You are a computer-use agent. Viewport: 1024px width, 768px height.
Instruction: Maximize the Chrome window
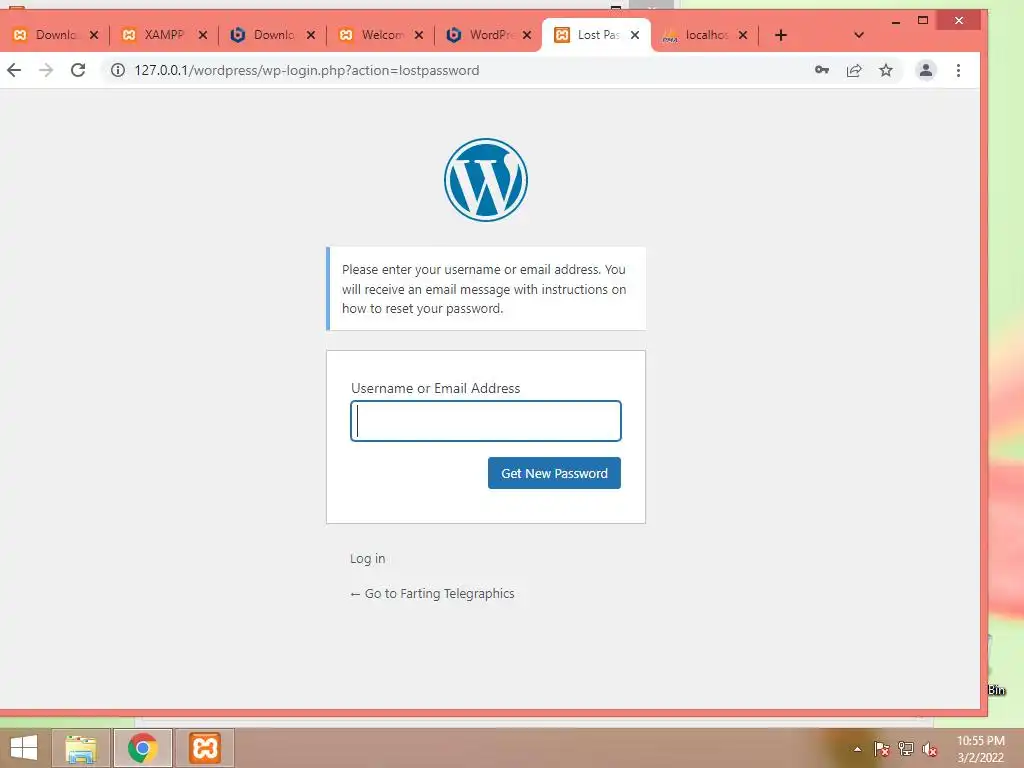click(923, 20)
